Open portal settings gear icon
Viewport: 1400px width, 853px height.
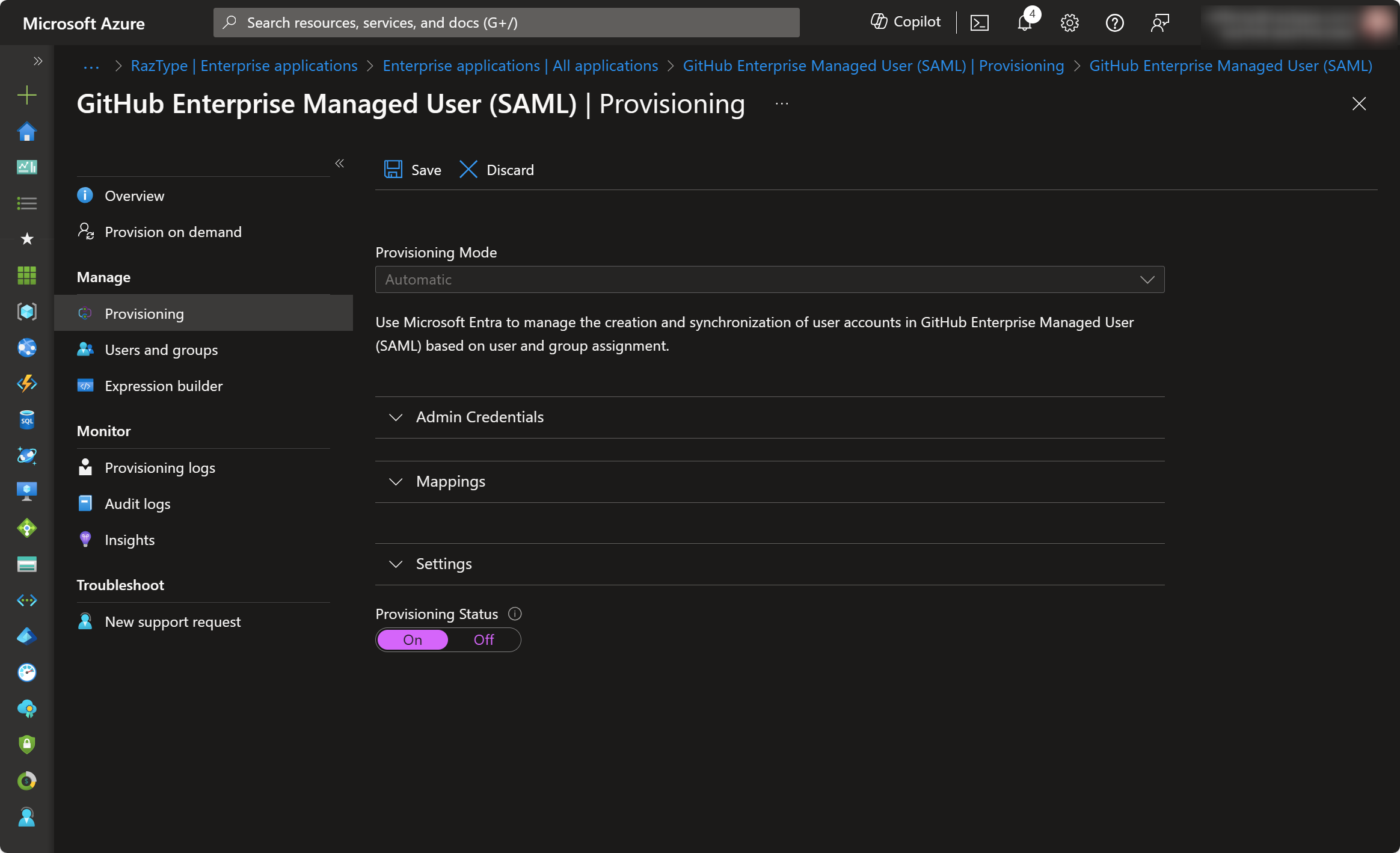1069,23
